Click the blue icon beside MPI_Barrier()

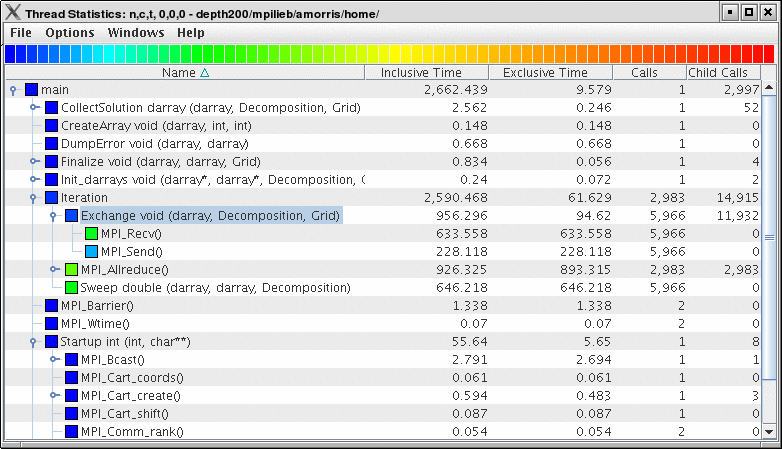pyautogui.click(x=51, y=306)
